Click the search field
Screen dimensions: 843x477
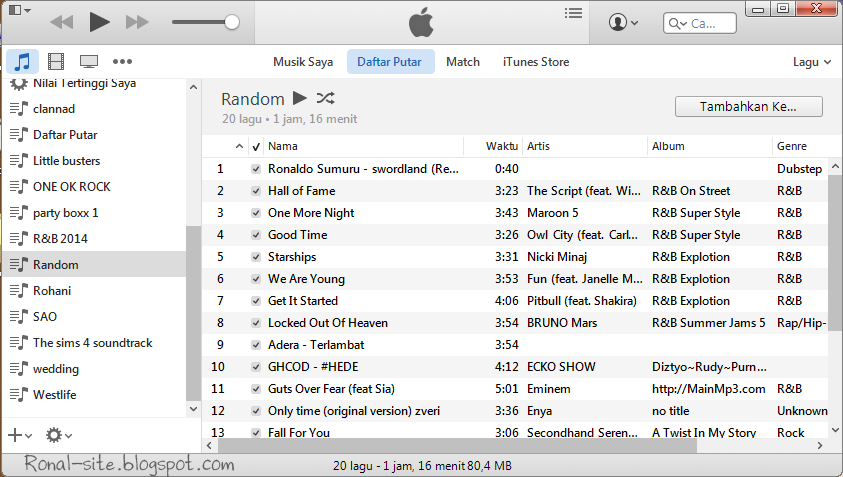[699, 23]
